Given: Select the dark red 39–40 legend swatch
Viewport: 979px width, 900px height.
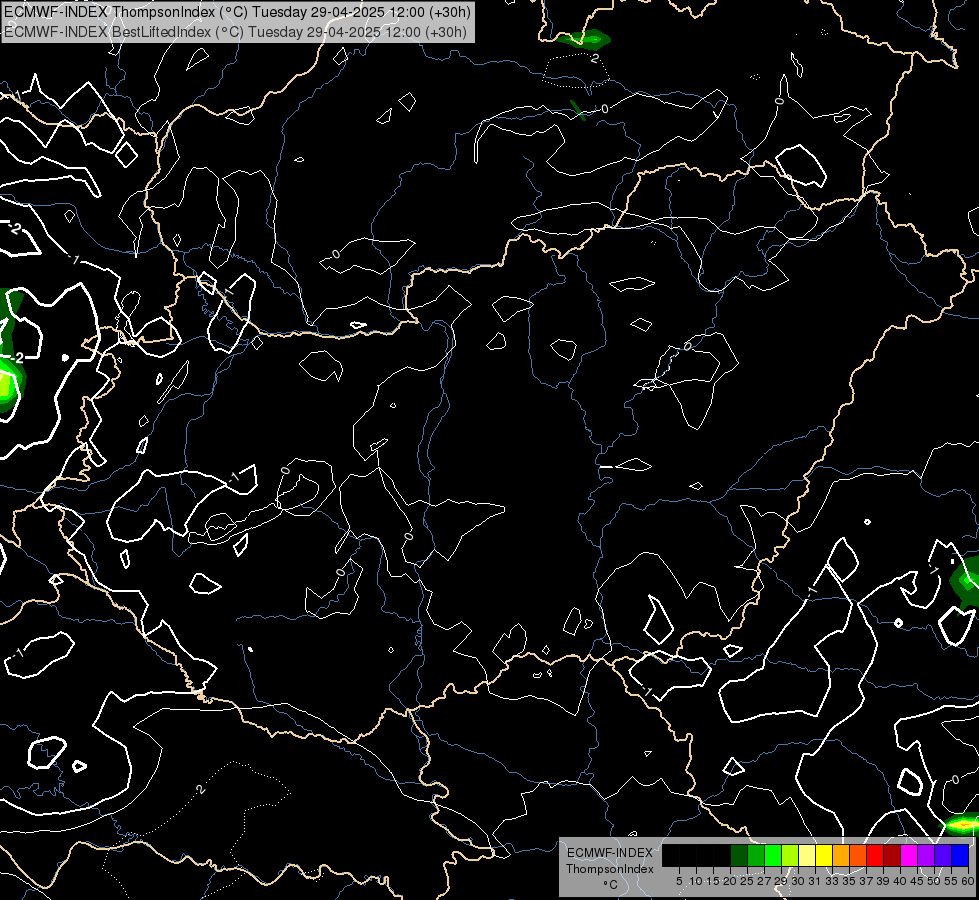Looking at the screenshot, I should 892,855.
